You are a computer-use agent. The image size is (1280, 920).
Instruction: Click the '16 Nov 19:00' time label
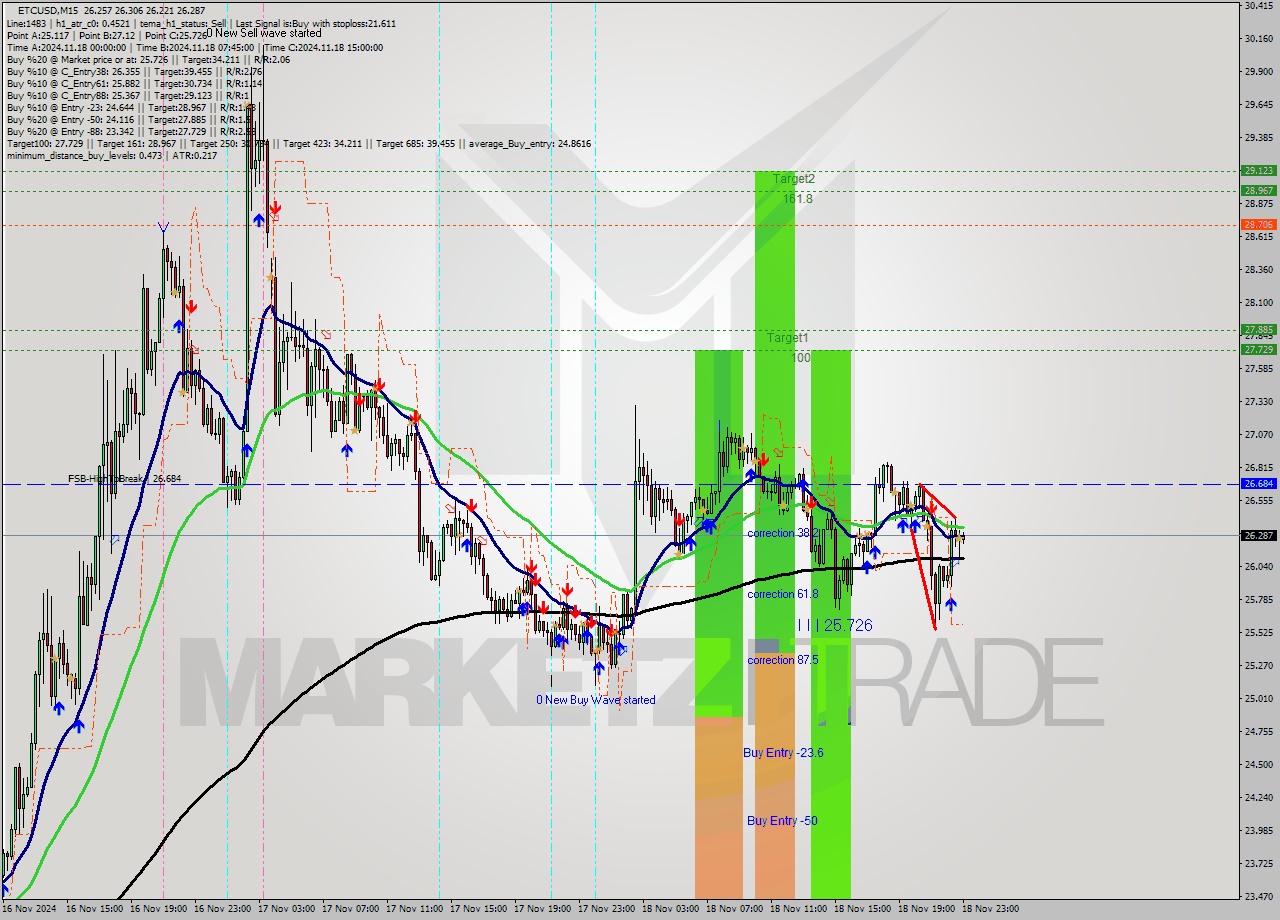point(158,909)
